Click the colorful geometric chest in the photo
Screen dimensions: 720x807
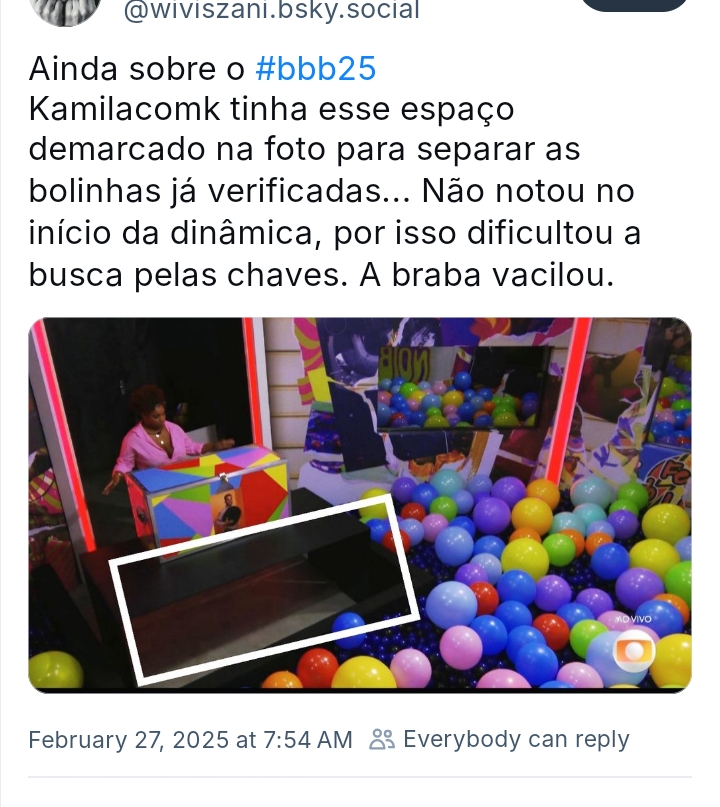[x=207, y=495]
